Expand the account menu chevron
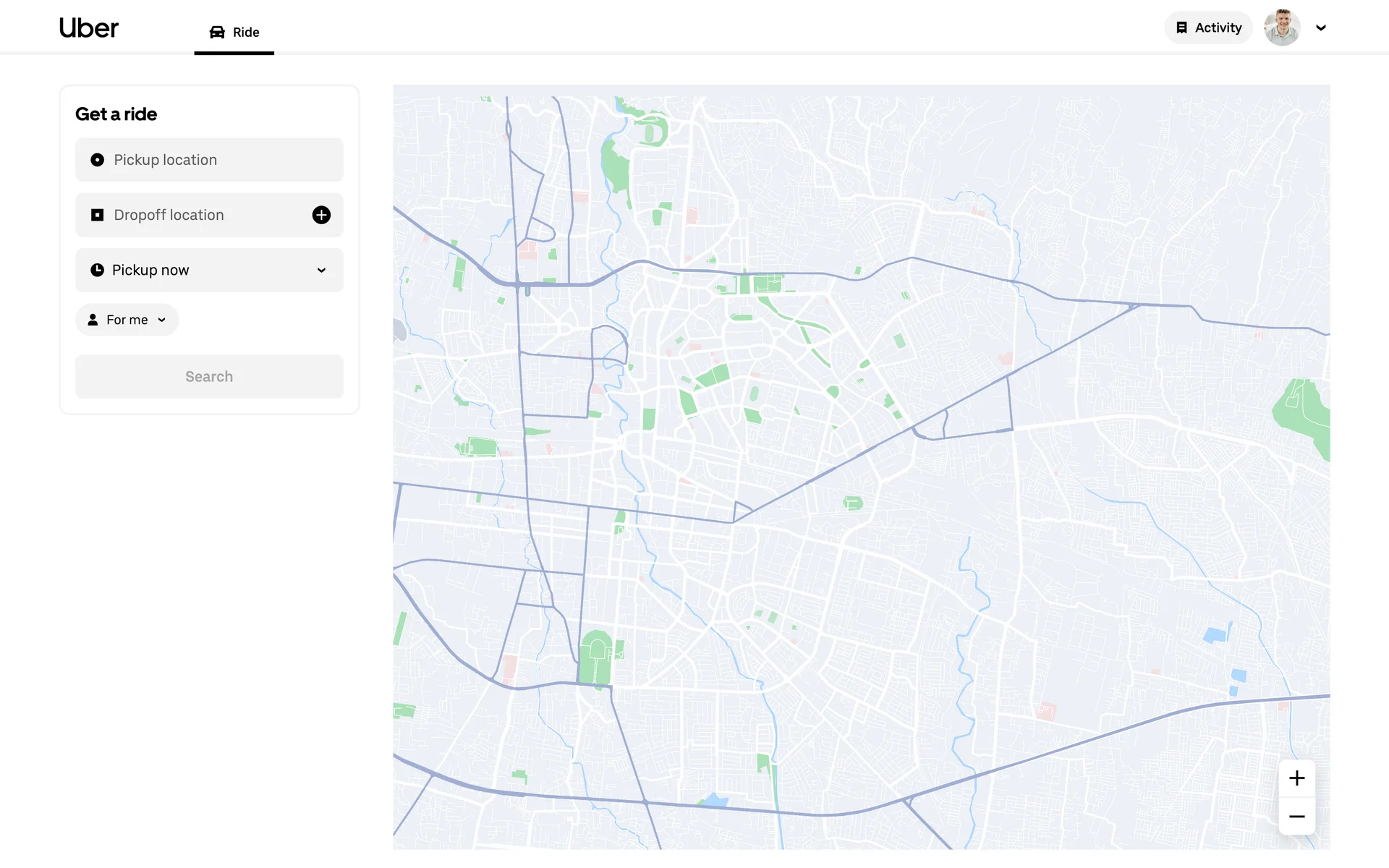The width and height of the screenshot is (1389, 868). coord(1321,27)
